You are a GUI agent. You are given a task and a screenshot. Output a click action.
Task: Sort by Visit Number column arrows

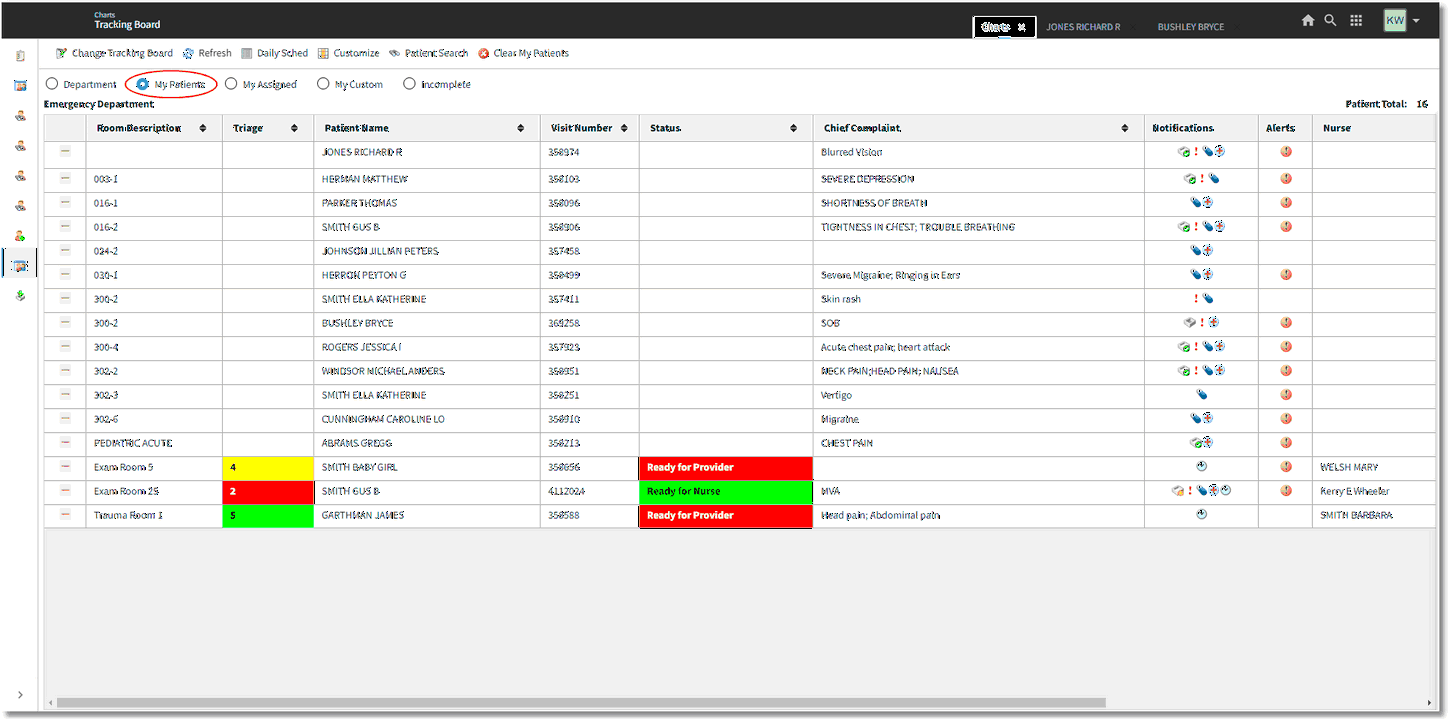pos(624,128)
